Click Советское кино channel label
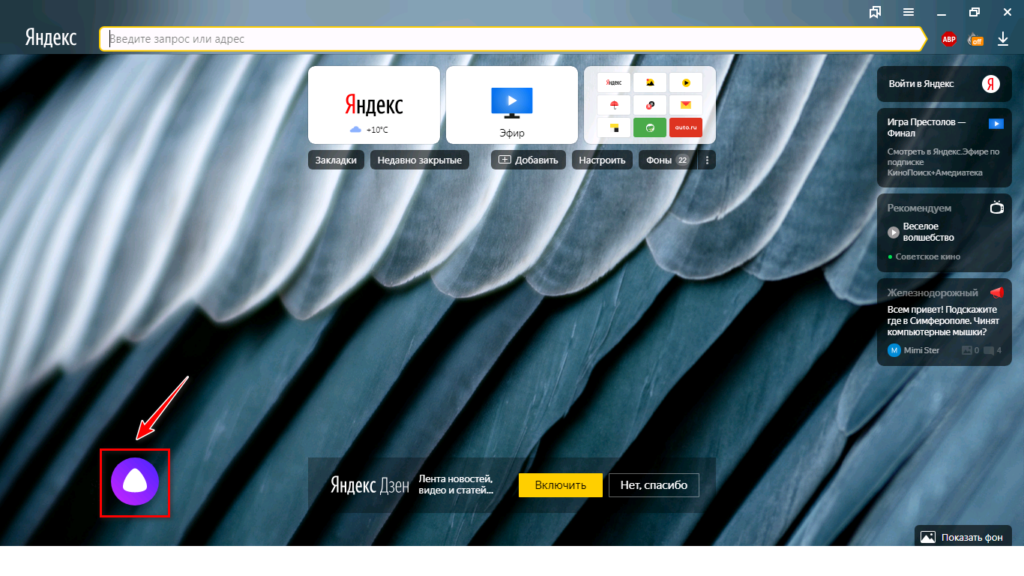Screen dimensions: 1024x576 point(927,257)
